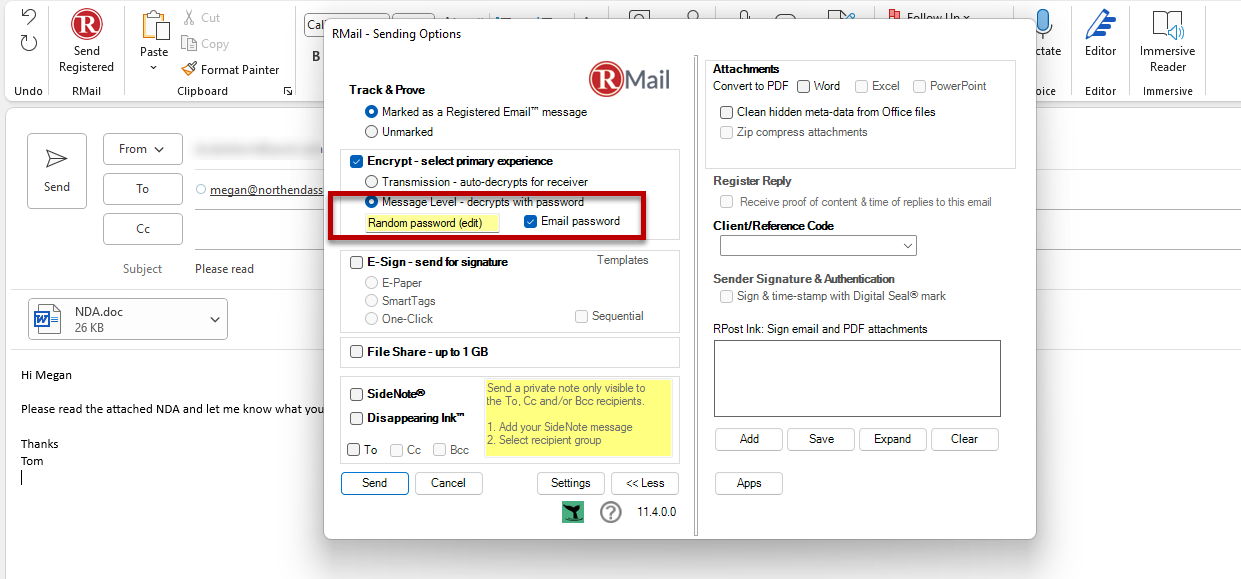Enable E-Sign send for signature
Screen dimensions: 1241x579
tap(357, 262)
